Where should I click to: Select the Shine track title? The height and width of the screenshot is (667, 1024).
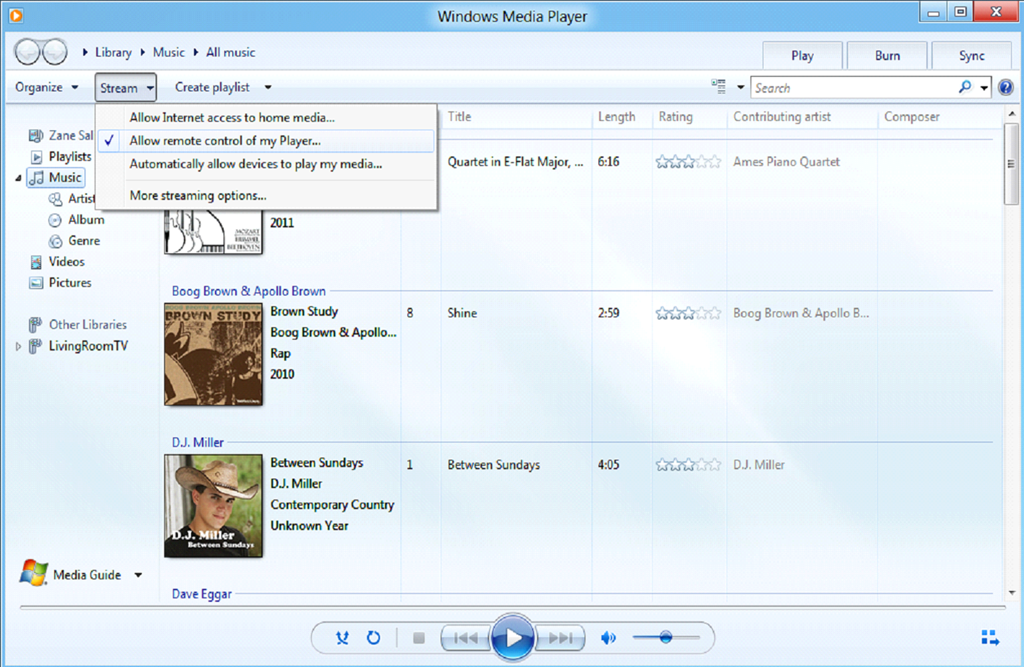[462, 313]
